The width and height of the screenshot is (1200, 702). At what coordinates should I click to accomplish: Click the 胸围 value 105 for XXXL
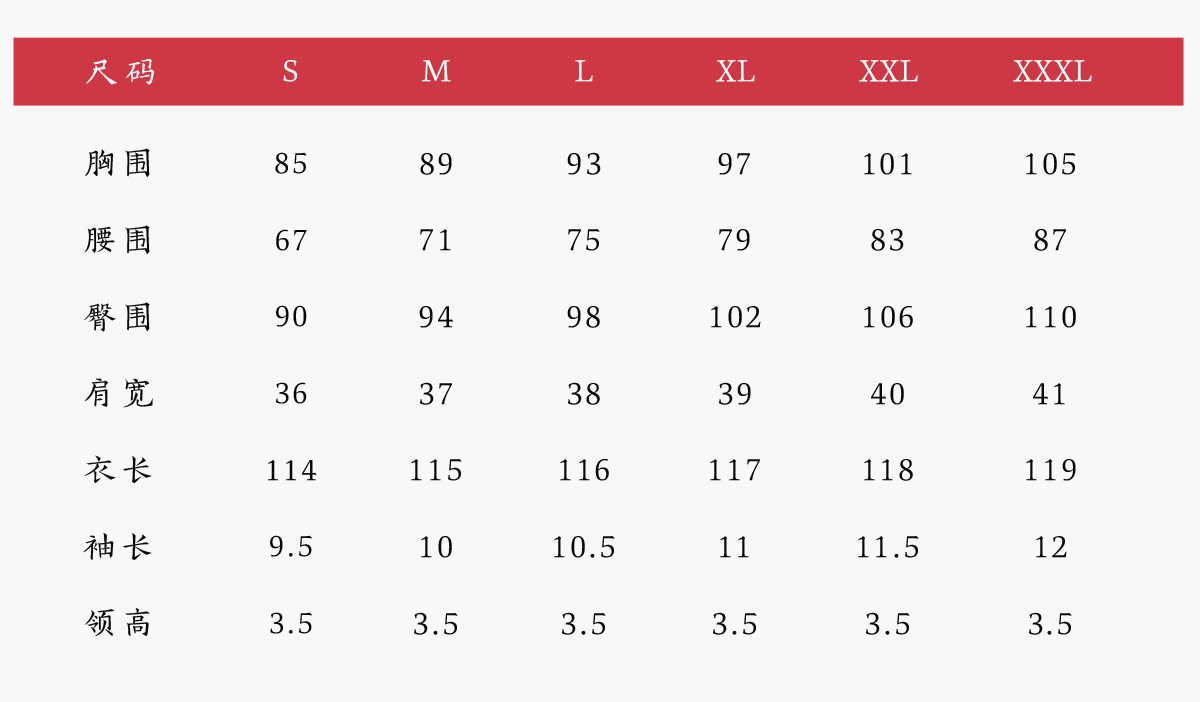click(x=1050, y=164)
